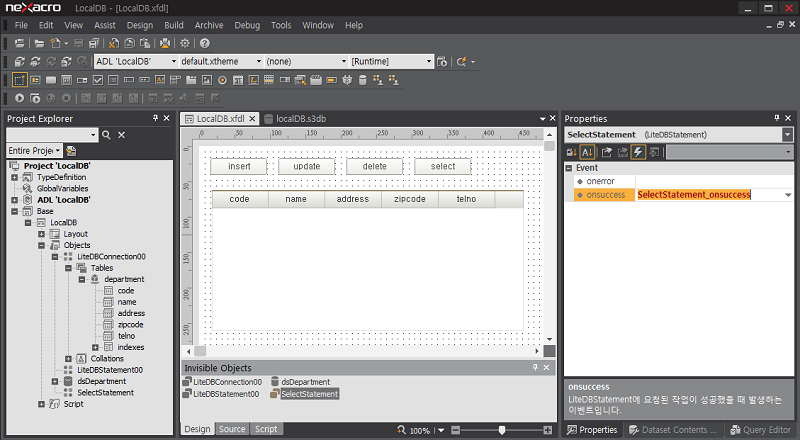
Task: Click LiteDBStatement00 in Invisible Objects
Action: coord(221,394)
